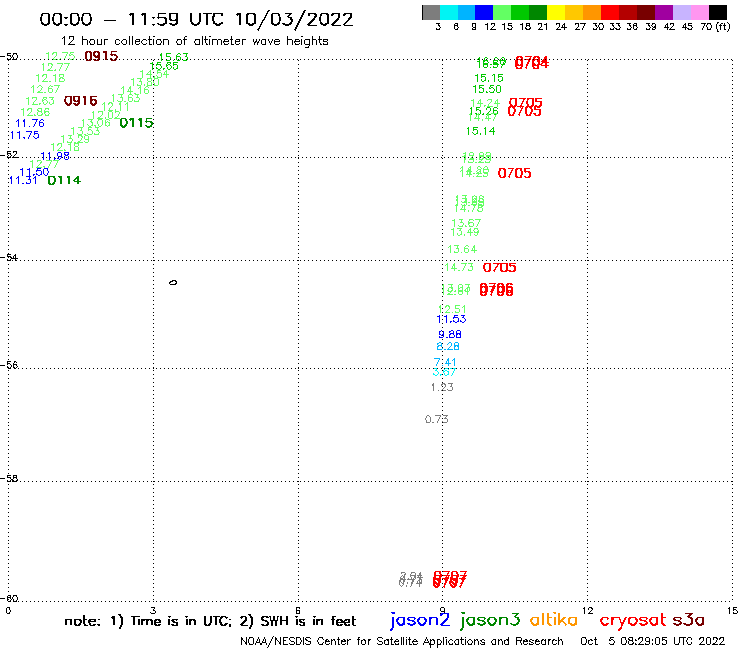Select the orange legend color swatch
The width and height of the screenshot is (740, 650).
592,12
